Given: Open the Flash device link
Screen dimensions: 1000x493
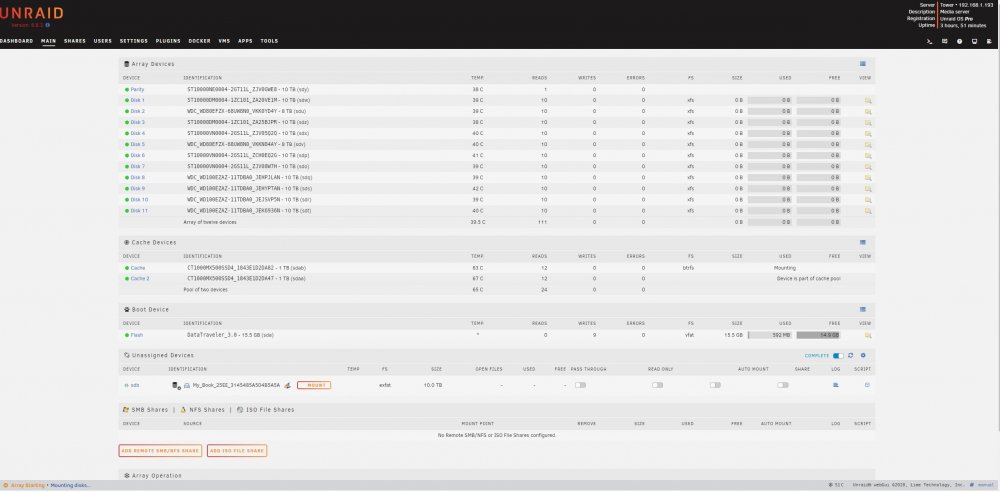Looking at the screenshot, I should 136,335.
